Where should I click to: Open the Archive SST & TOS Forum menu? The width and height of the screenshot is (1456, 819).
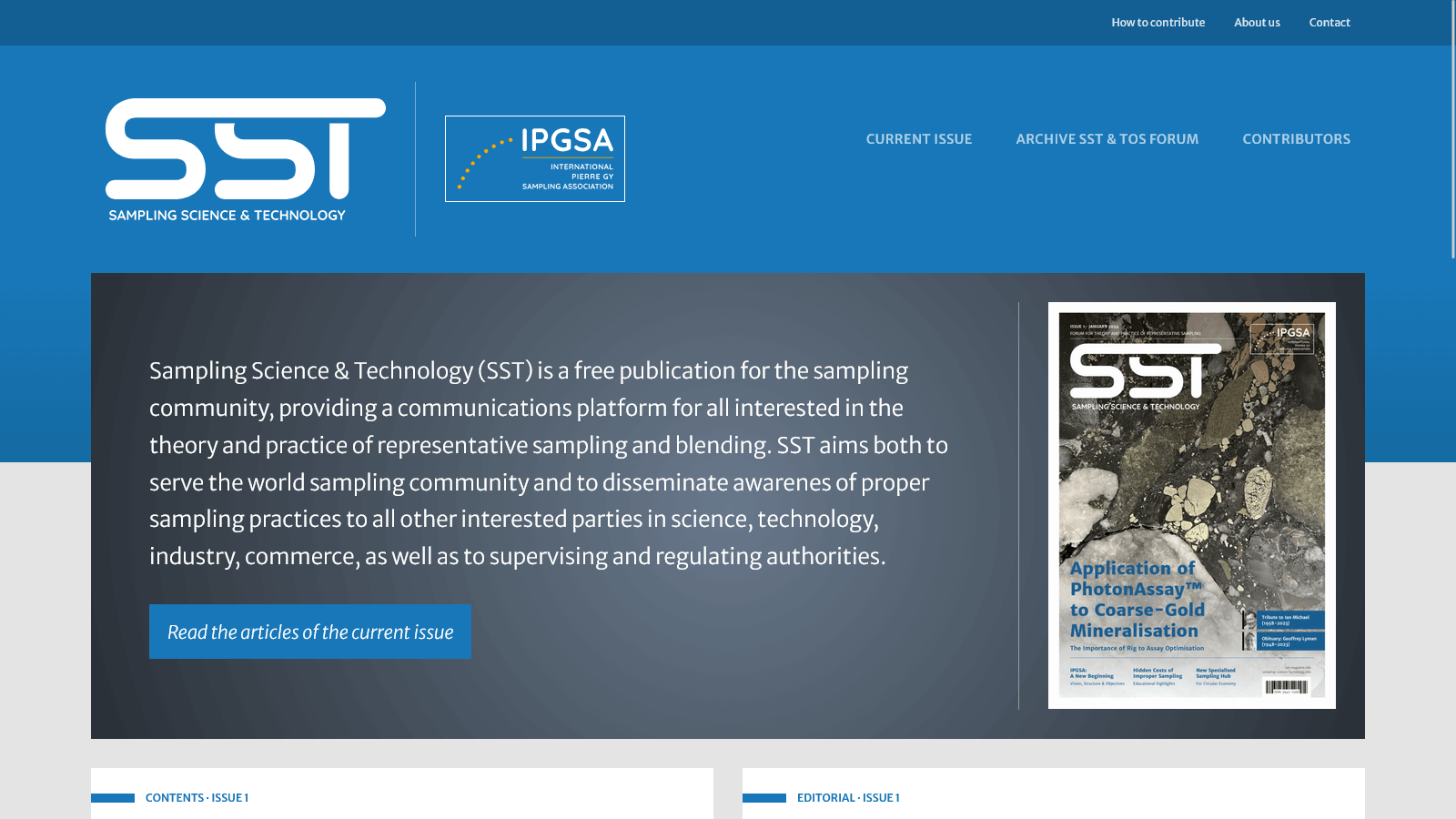(1107, 139)
